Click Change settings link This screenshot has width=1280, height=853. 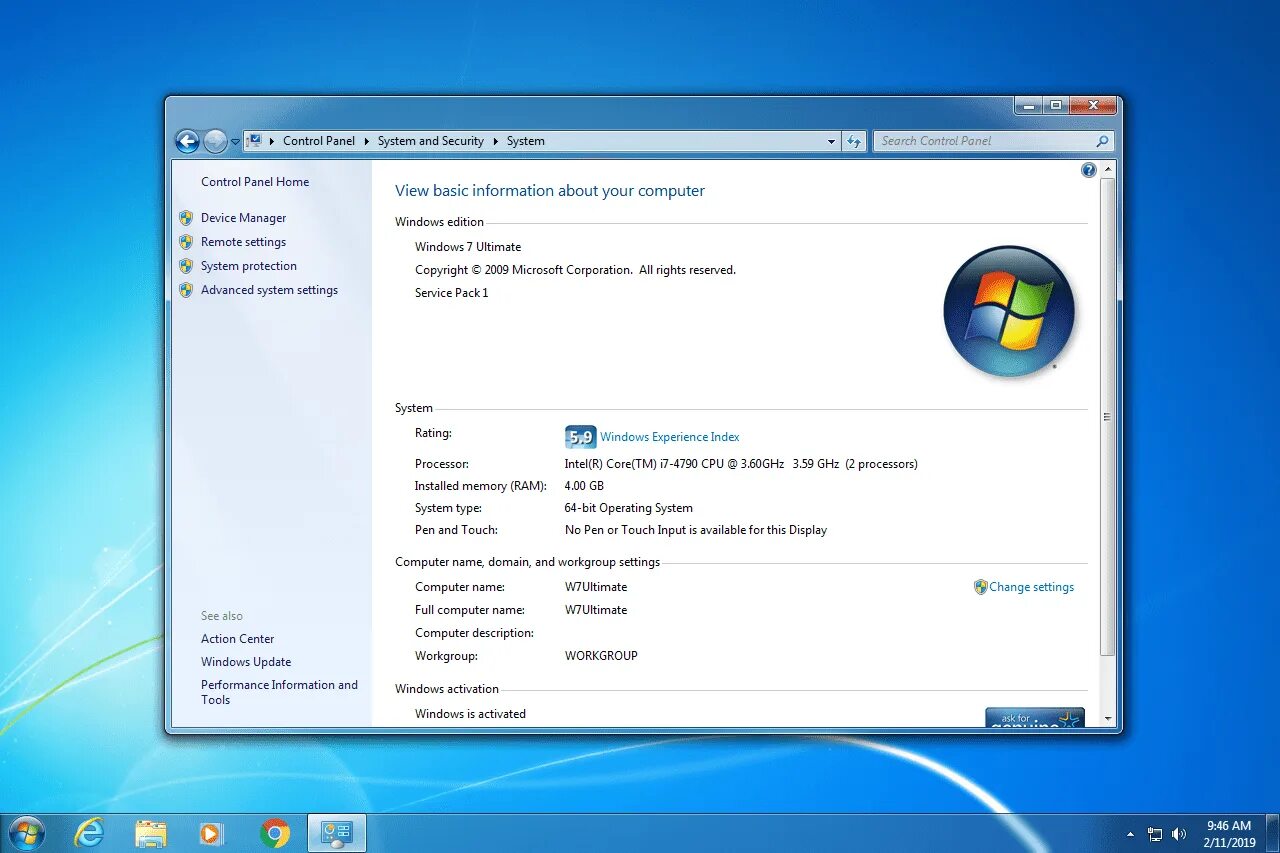tap(1031, 587)
